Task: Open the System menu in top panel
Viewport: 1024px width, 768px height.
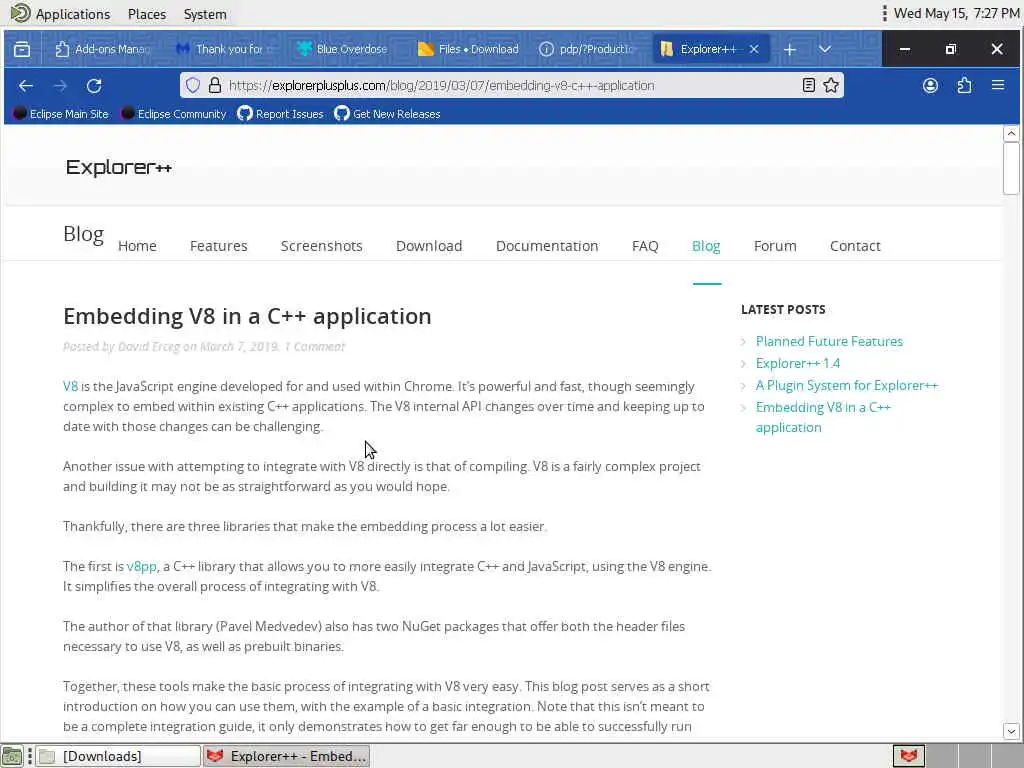Action: point(205,14)
